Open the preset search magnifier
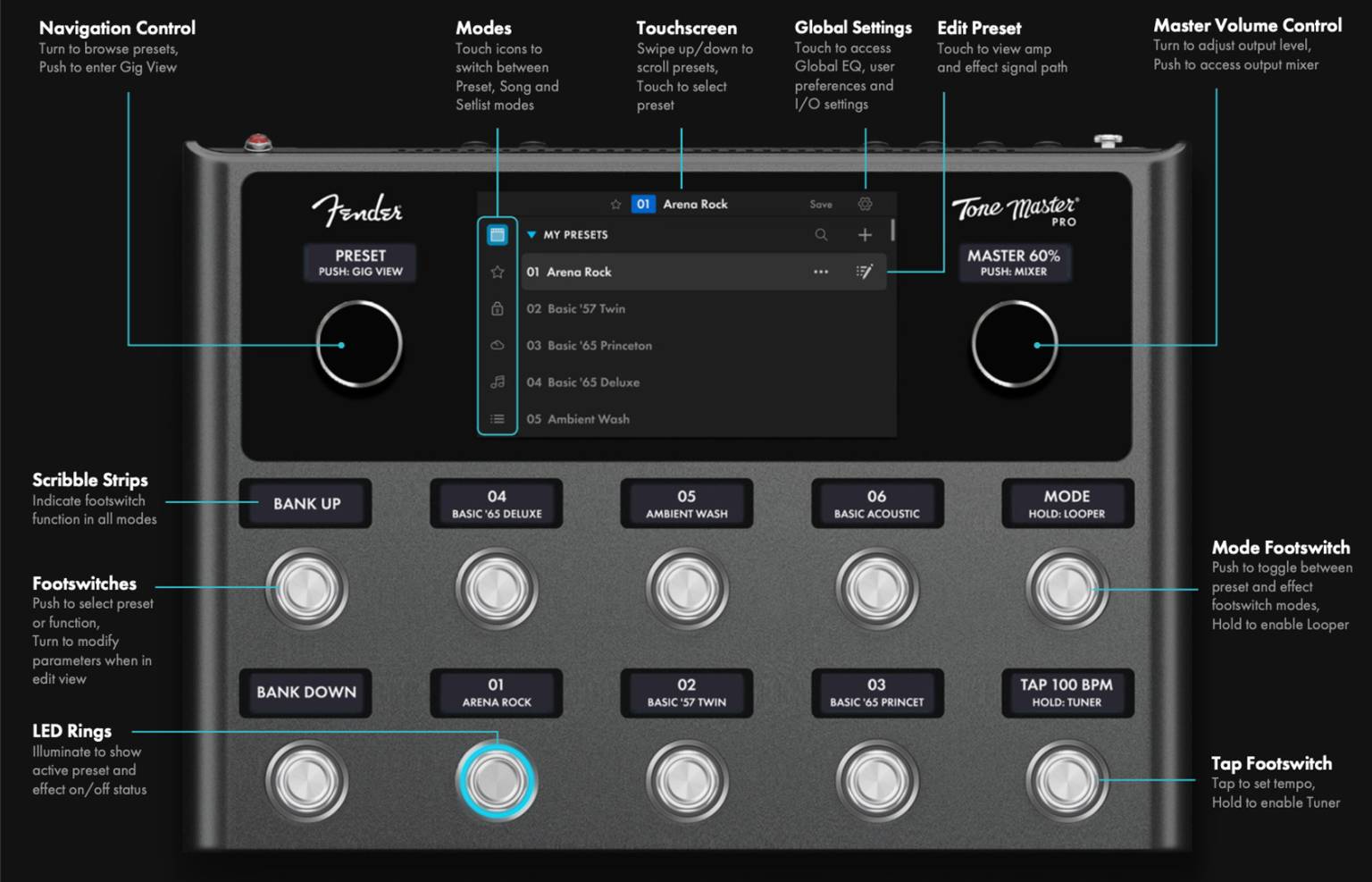 click(x=821, y=234)
